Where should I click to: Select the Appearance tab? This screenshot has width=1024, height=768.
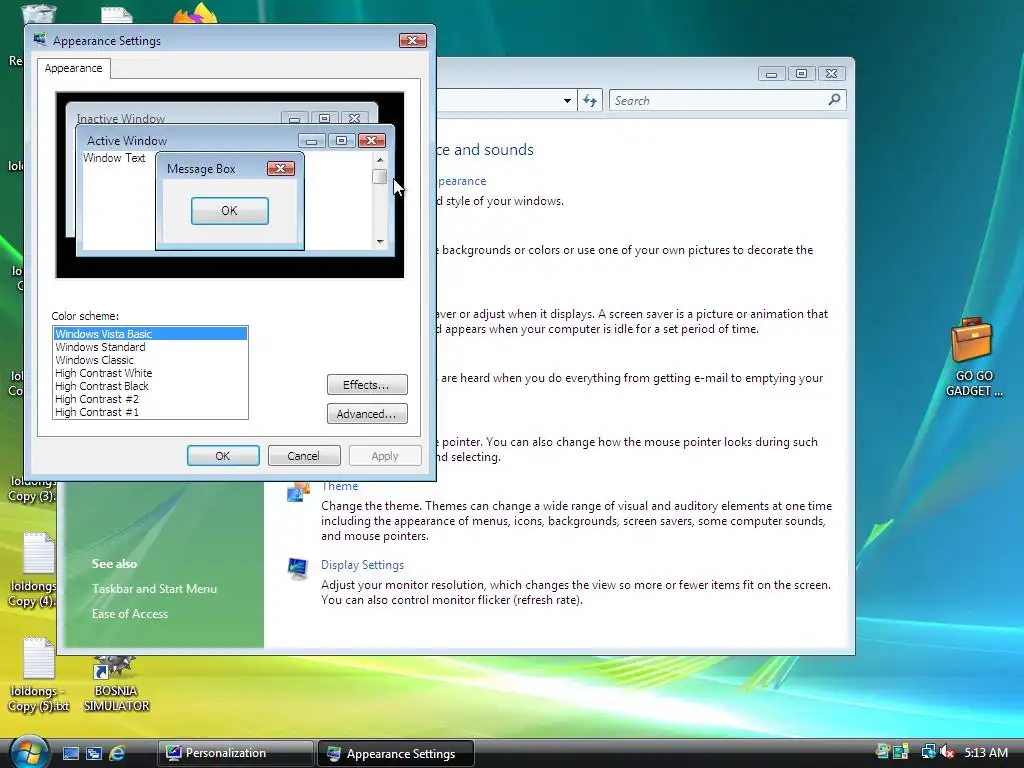pos(73,68)
